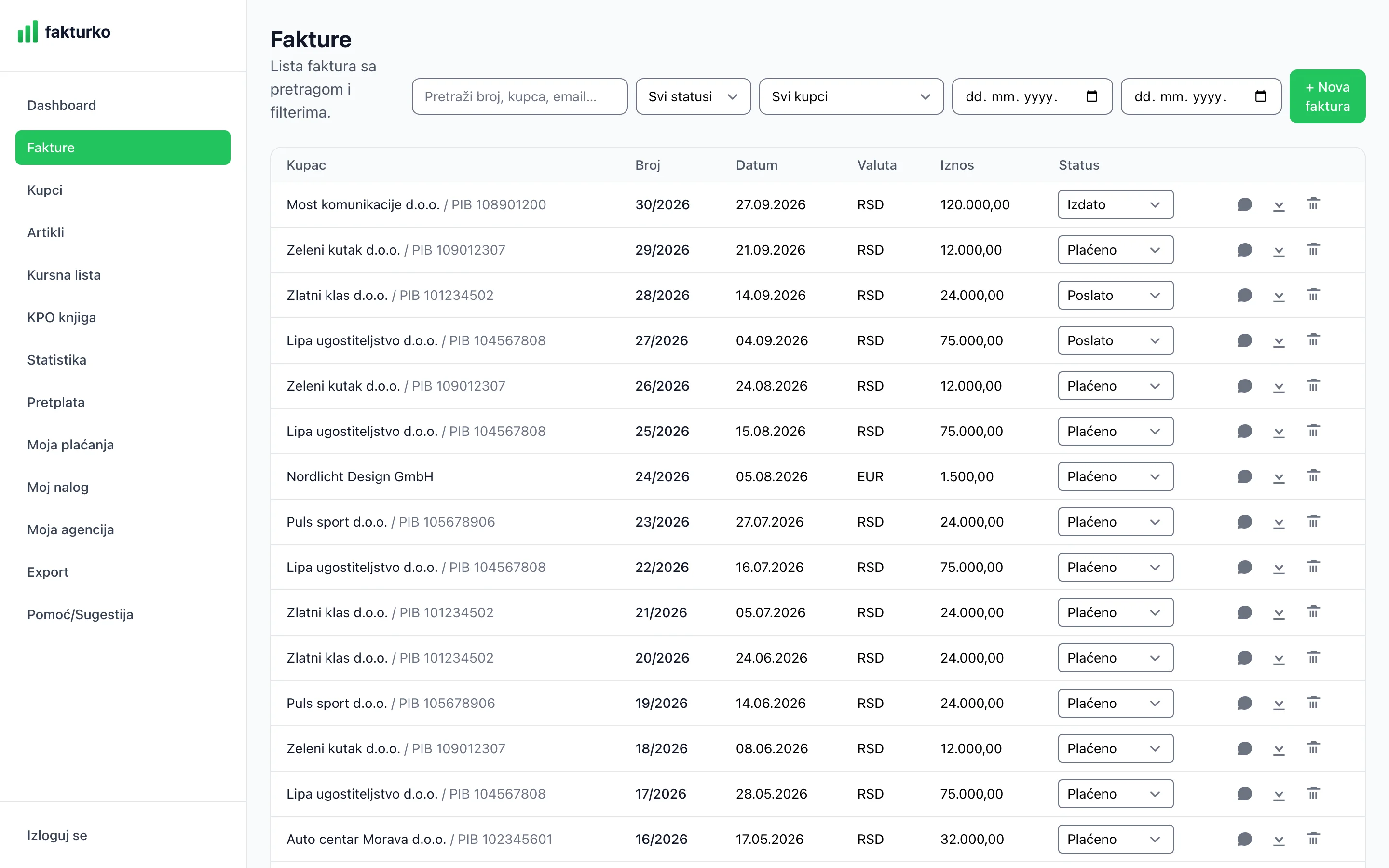Open the Svi statusi filter dropdown
The image size is (1389, 868).
point(693,96)
